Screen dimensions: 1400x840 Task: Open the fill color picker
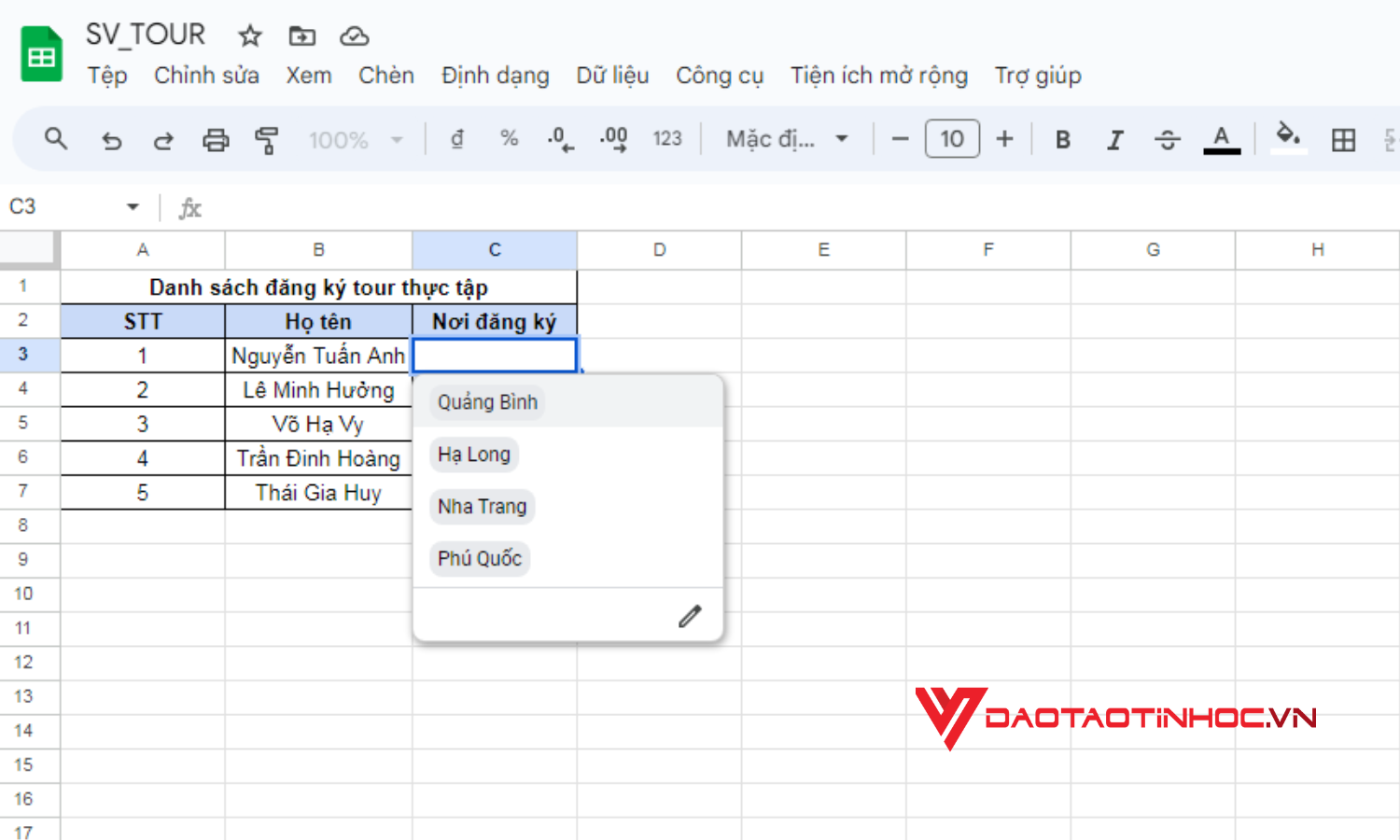[x=1289, y=138]
